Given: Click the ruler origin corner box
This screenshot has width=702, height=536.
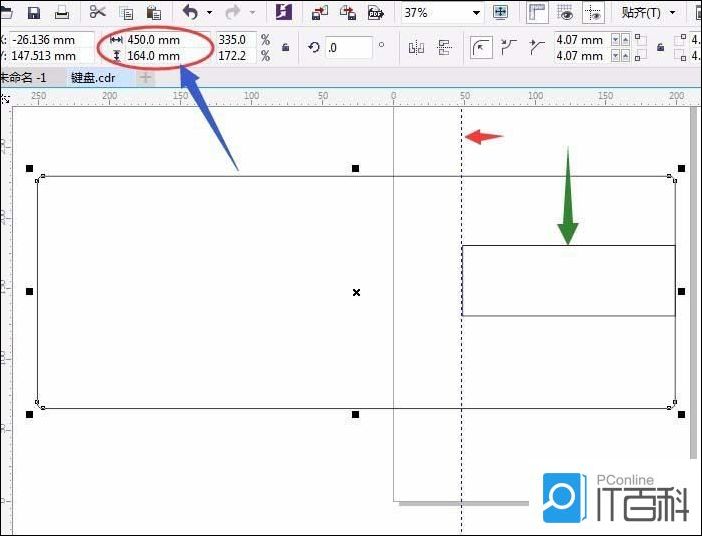Looking at the screenshot, I should tap(6, 99).
